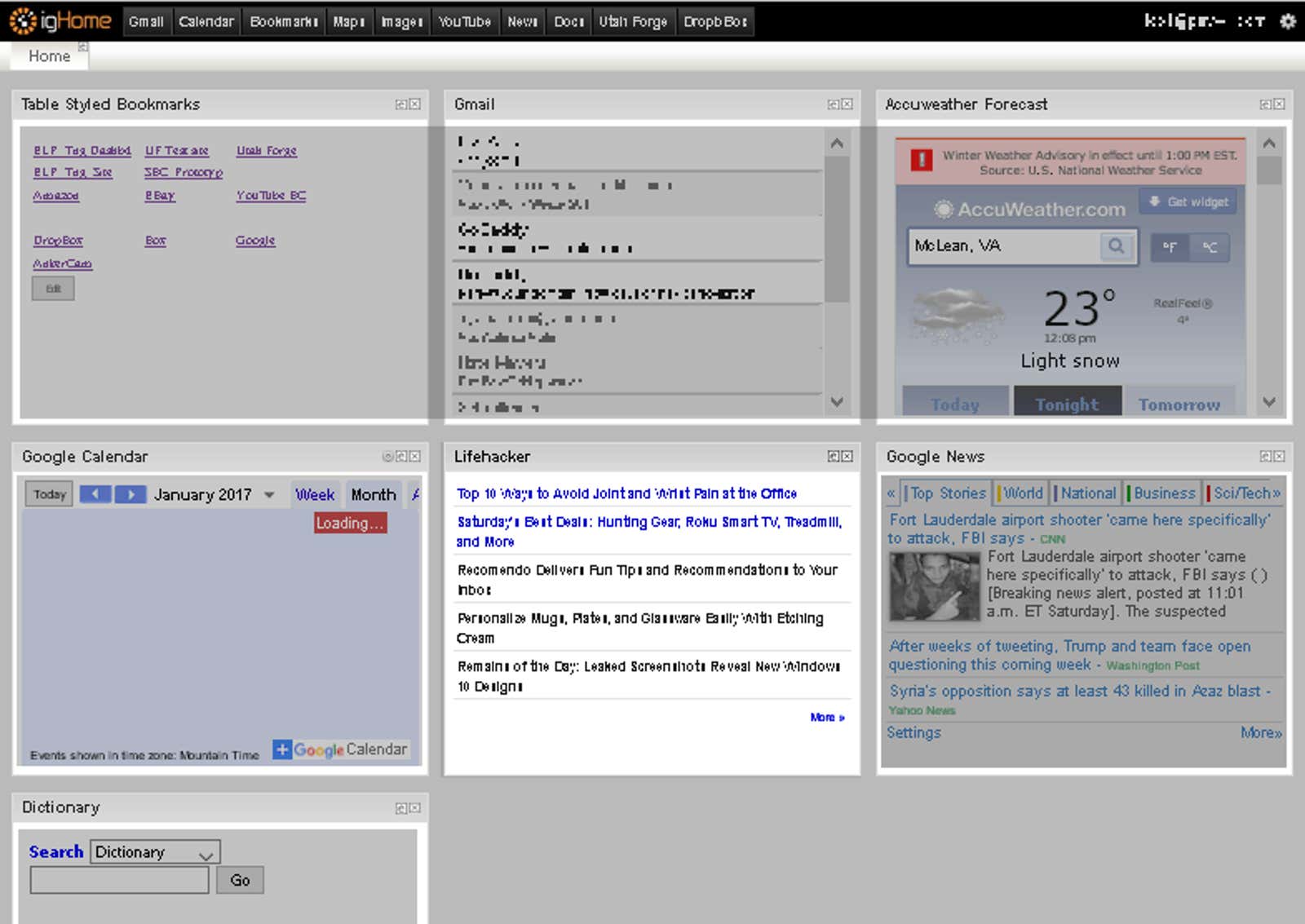Go to next month in Google Calendar
1305x924 pixels.
[130, 494]
